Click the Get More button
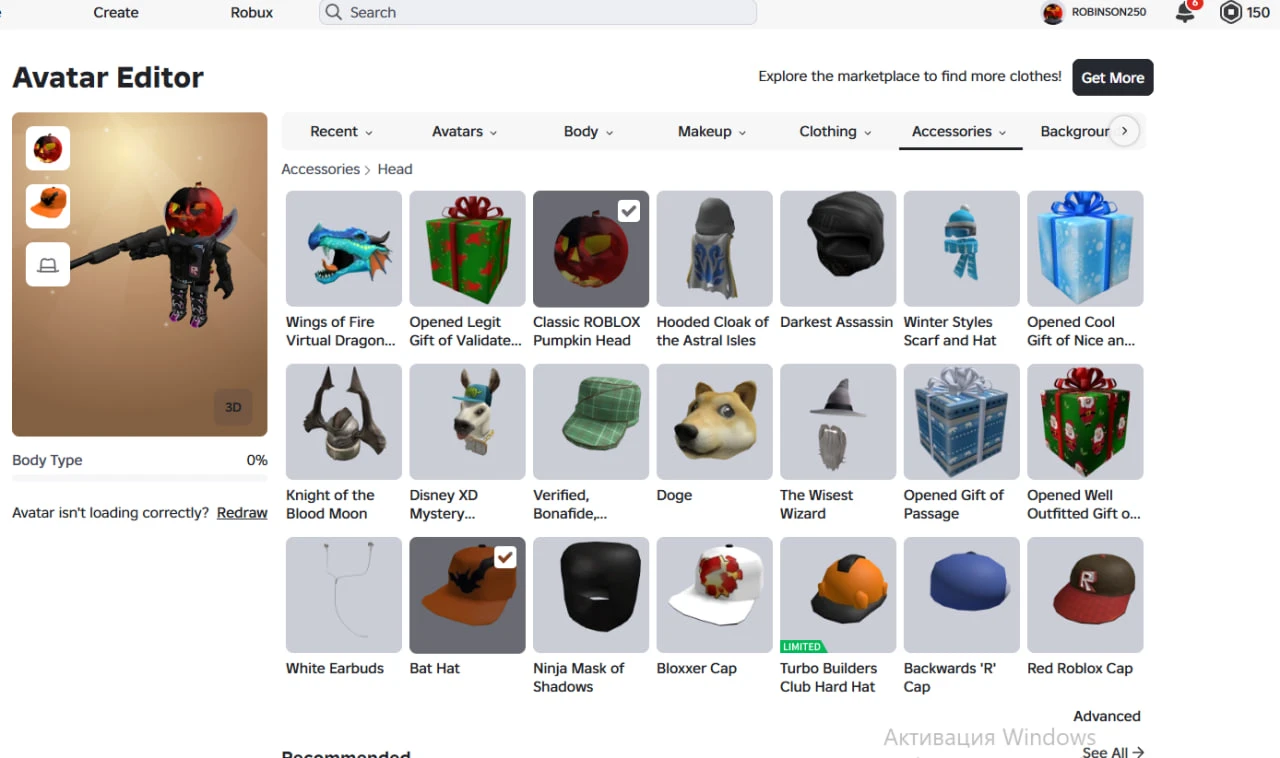 click(x=1113, y=77)
